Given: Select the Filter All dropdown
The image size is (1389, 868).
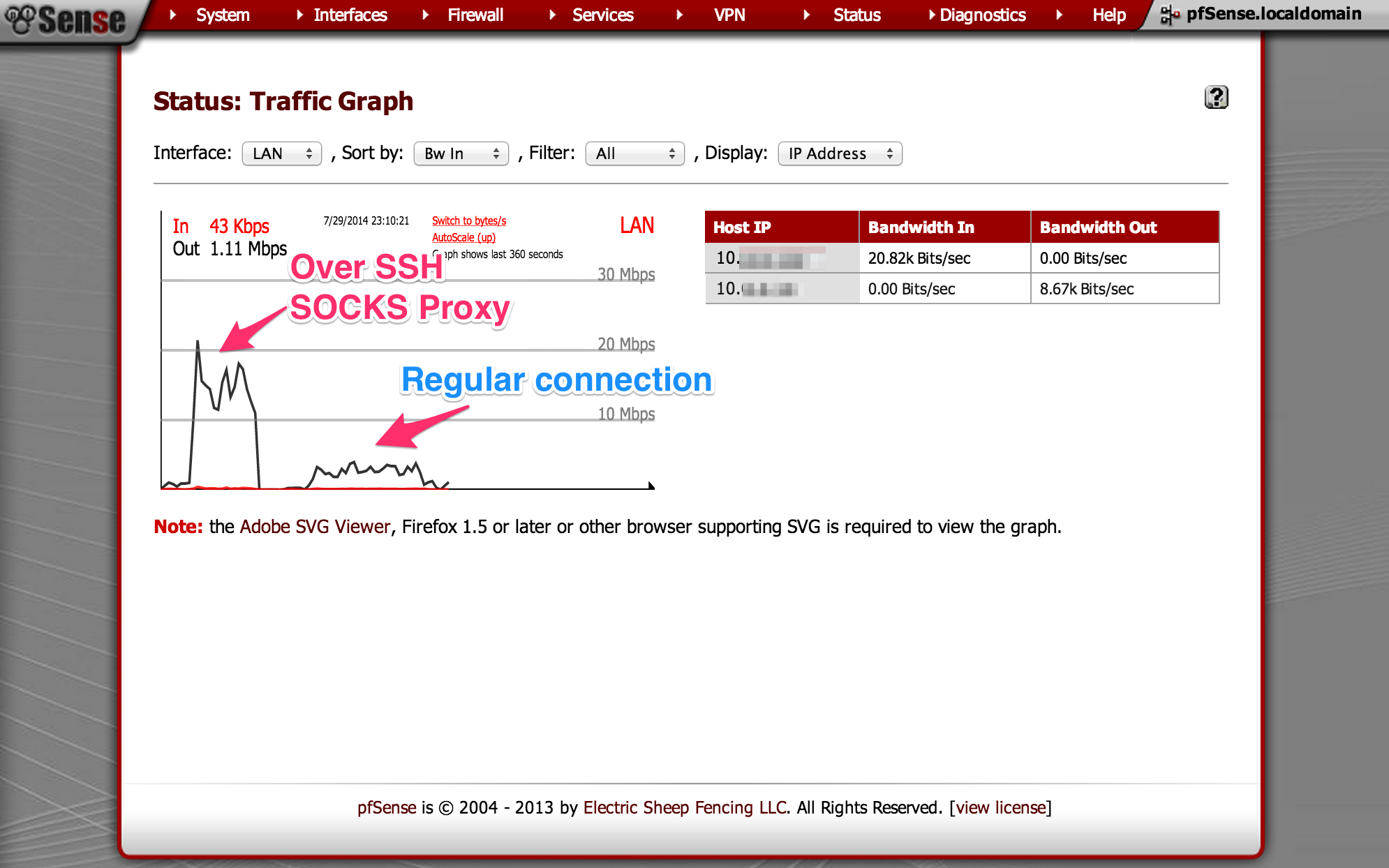Looking at the screenshot, I should coord(635,153).
